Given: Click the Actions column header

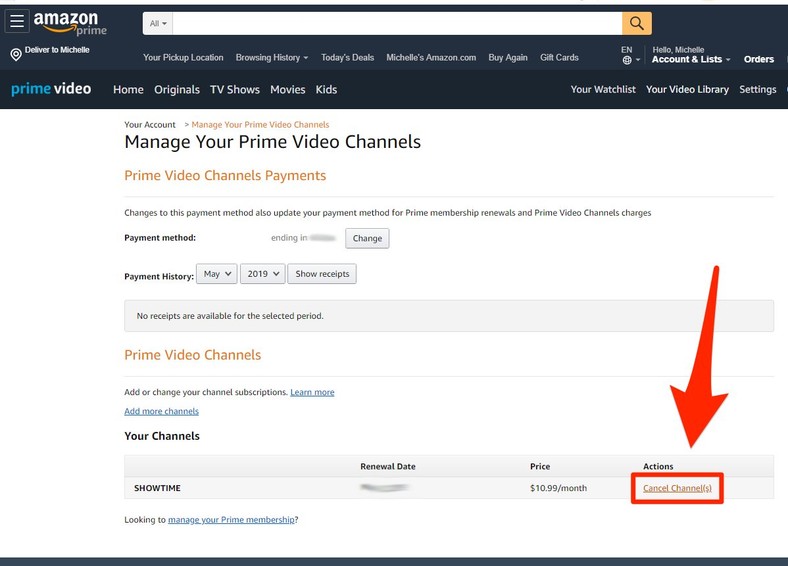Looking at the screenshot, I should [658, 466].
